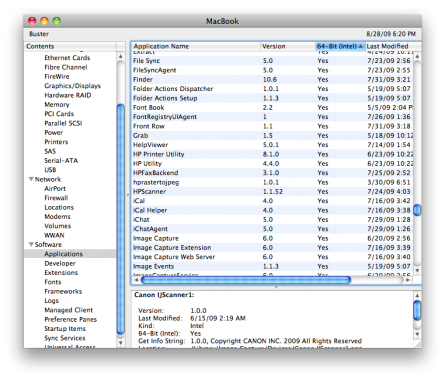Open the Firewall entry
This screenshot has height=380, width=445.
coord(56,198)
